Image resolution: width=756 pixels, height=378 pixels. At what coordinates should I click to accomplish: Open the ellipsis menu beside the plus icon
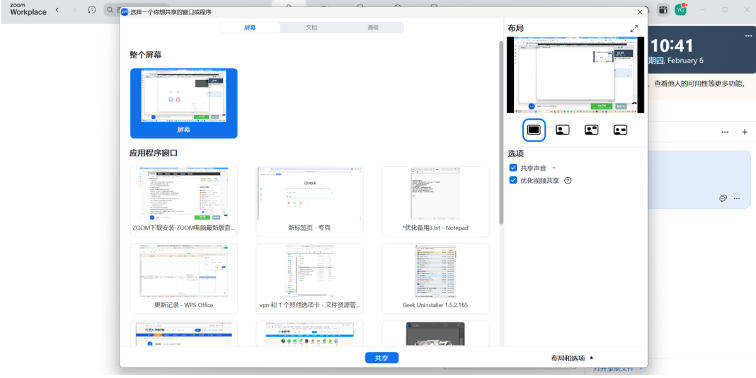(x=725, y=132)
